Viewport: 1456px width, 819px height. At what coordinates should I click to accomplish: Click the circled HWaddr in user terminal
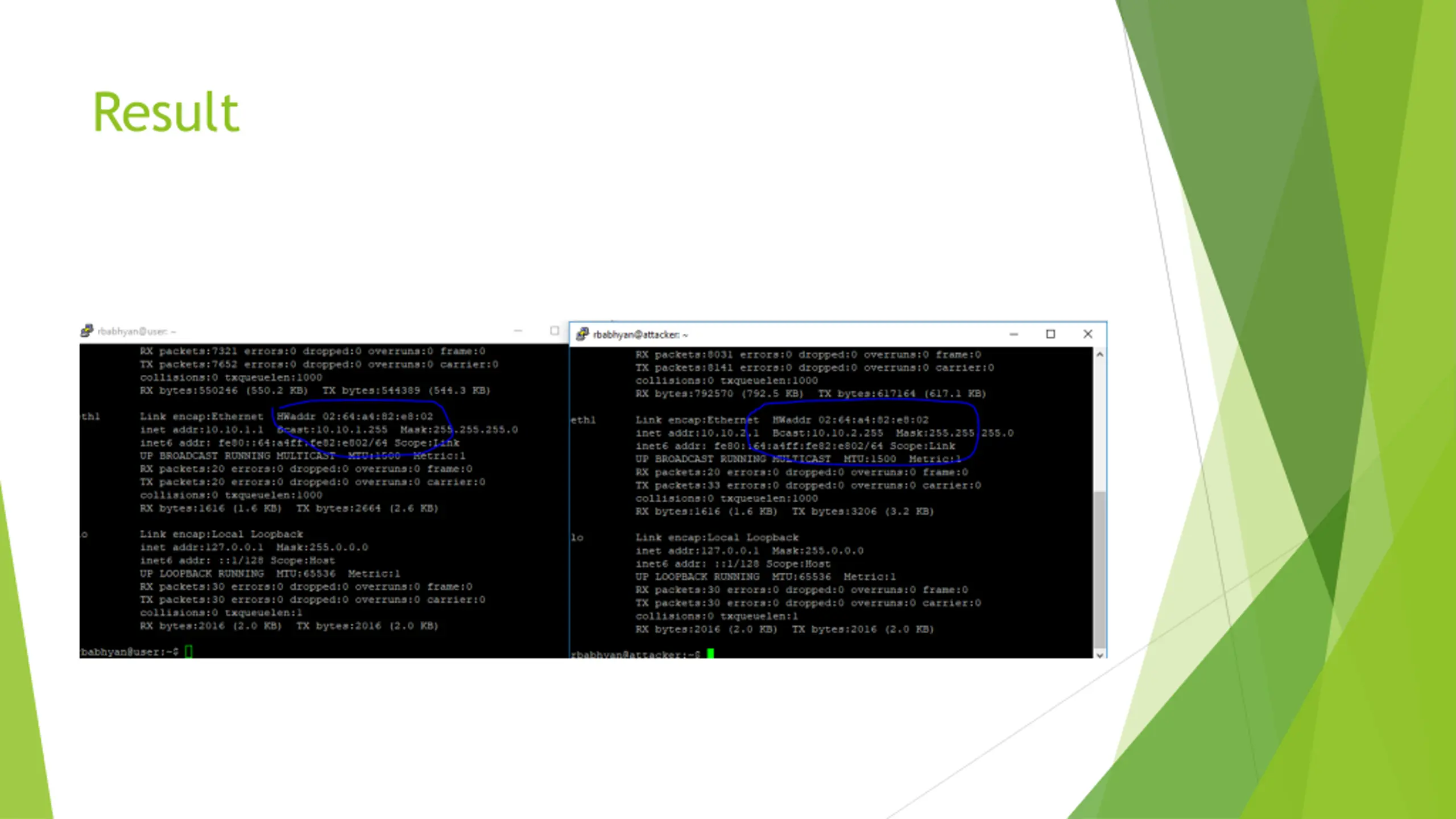click(354, 416)
